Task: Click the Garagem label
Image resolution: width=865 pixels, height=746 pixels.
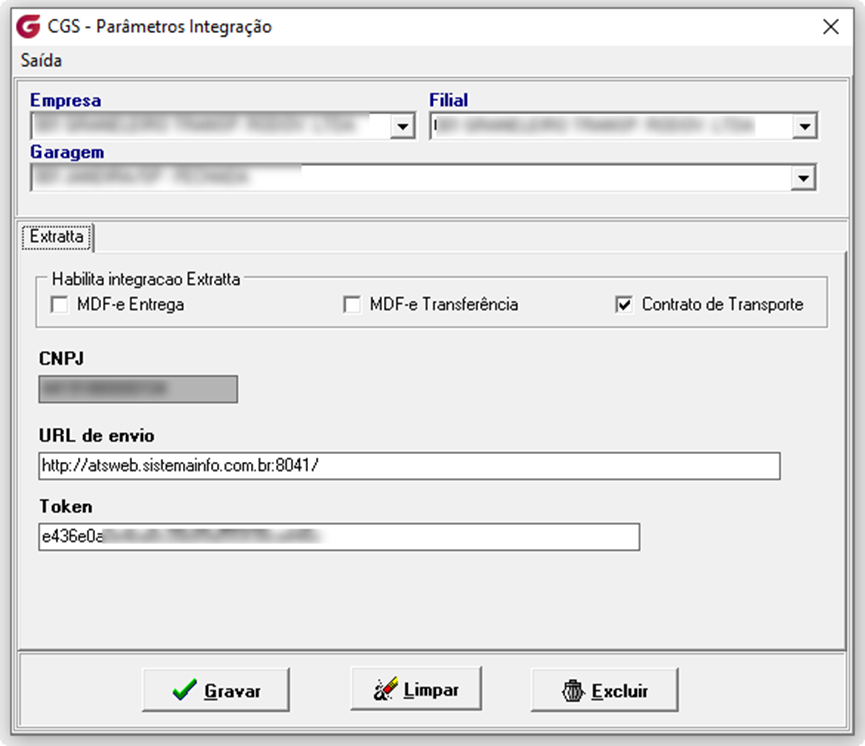Action: 67,152
